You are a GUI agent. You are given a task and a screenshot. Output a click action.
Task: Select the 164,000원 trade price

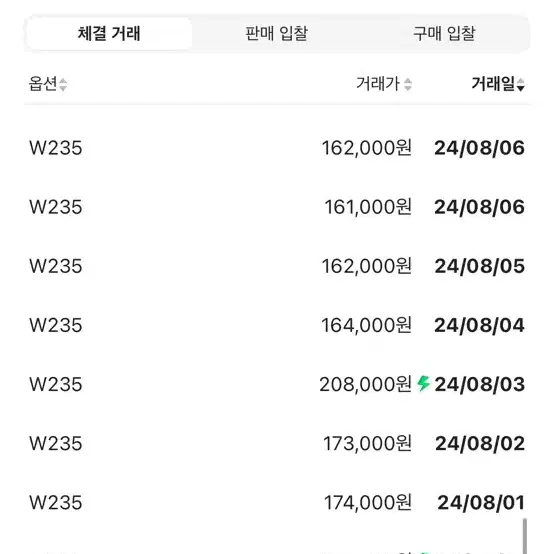[366, 325]
